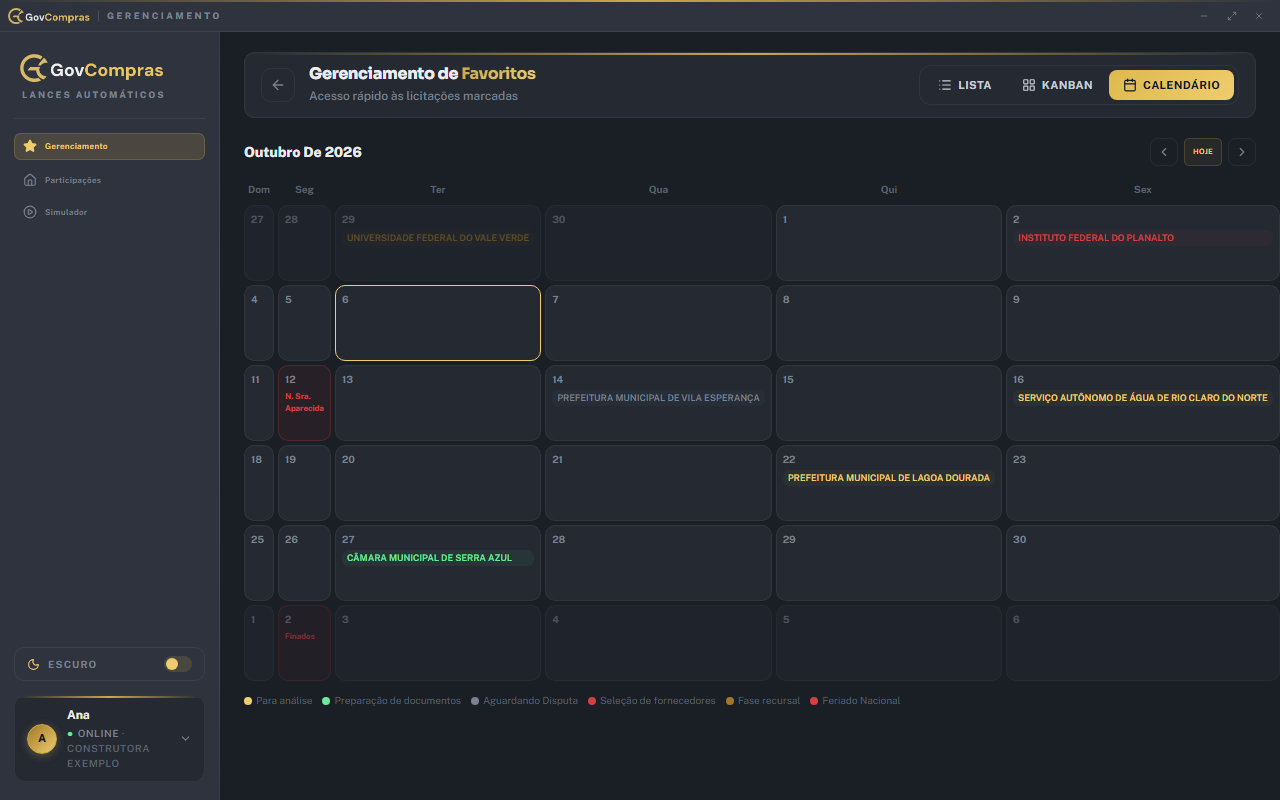Open Prefeitura Municipal de Vila Esperança event
Screen dimensions: 1280x800
click(658, 398)
